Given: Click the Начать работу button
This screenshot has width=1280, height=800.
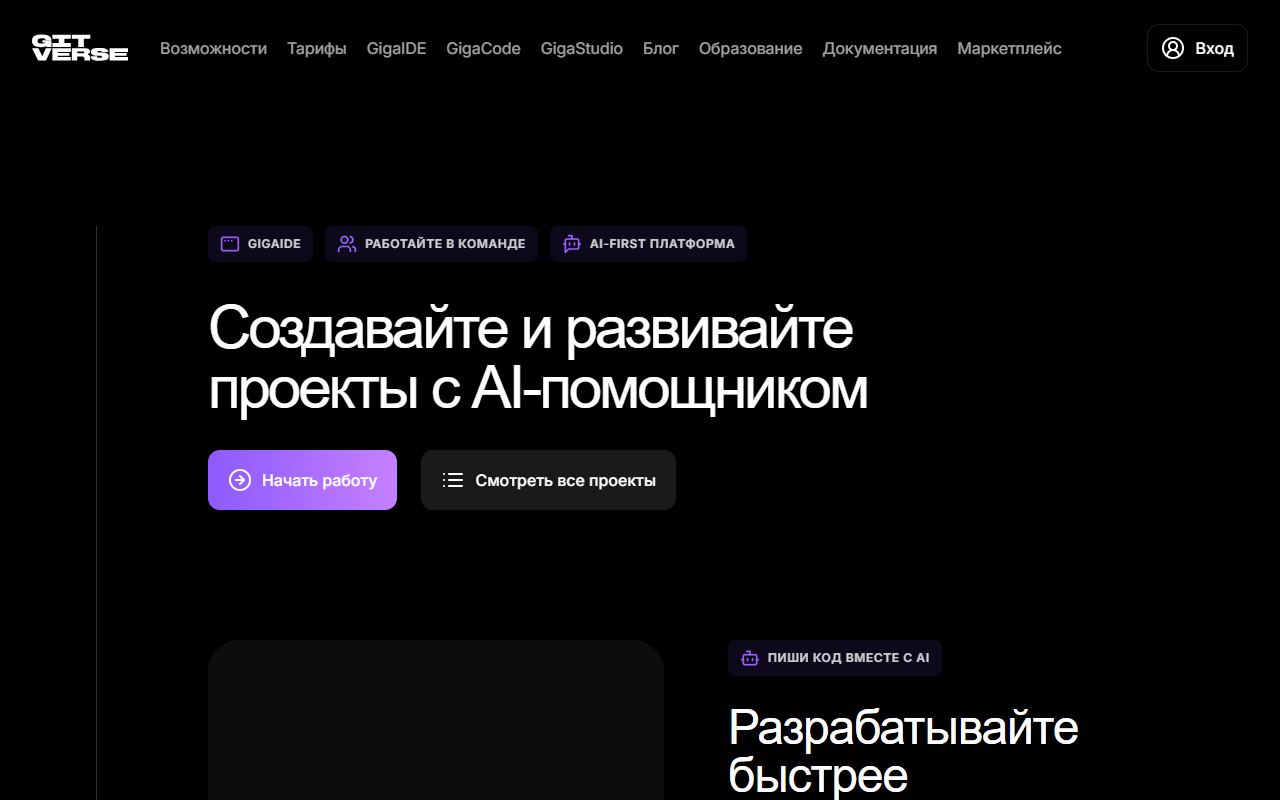Looking at the screenshot, I should (x=302, y=480).
